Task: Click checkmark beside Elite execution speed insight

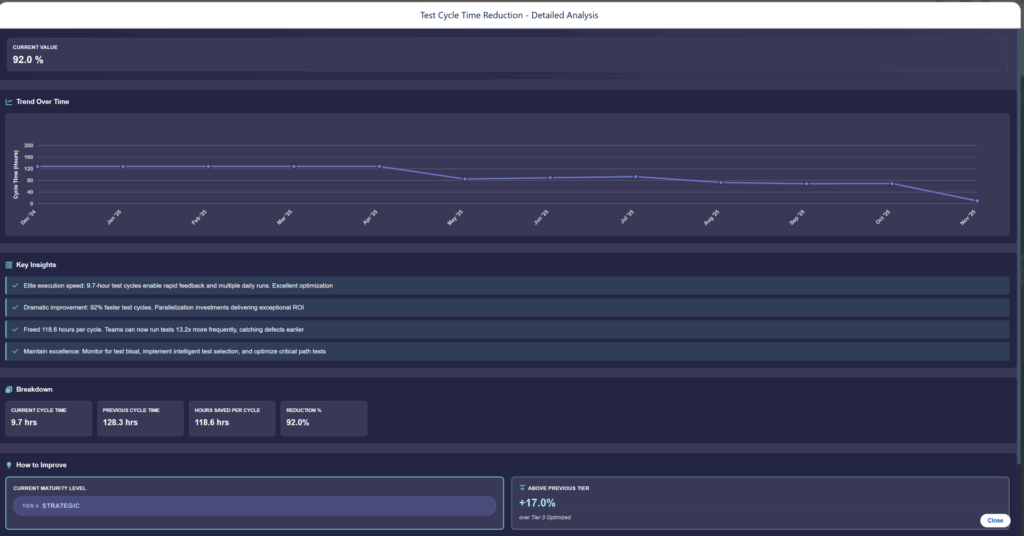Action: point(15,286)
